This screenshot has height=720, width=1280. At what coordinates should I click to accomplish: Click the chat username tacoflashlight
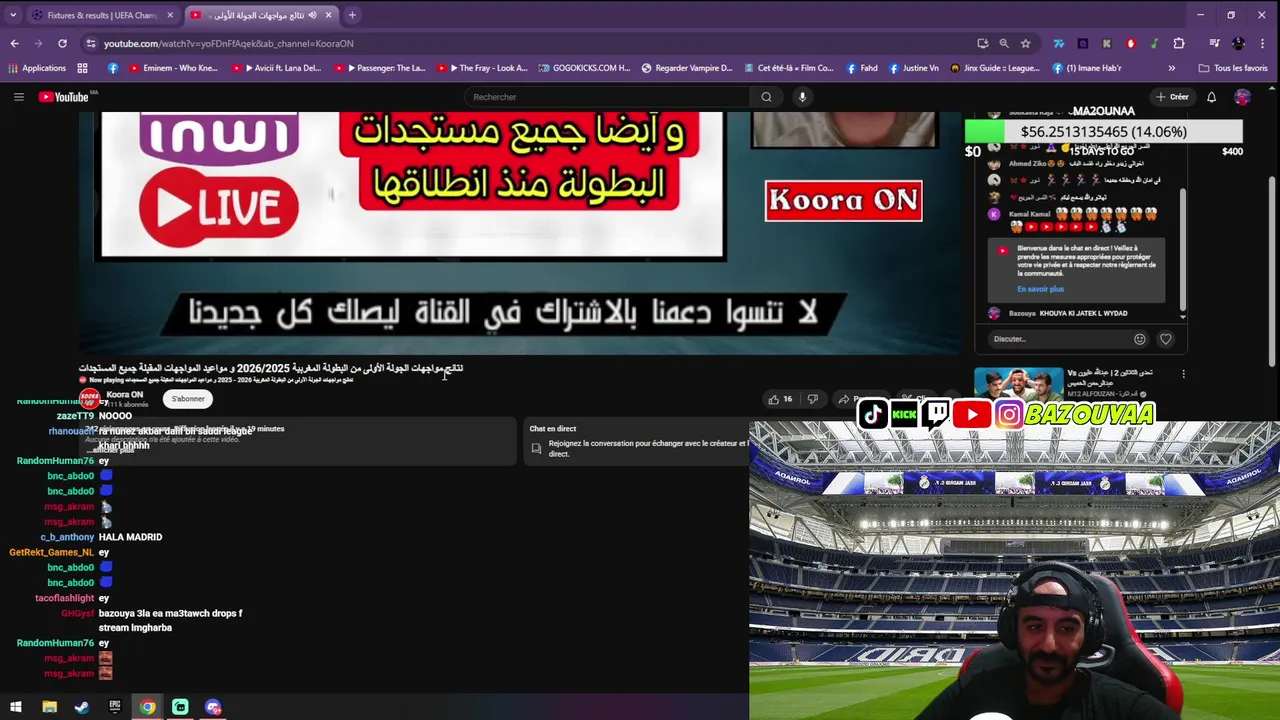pyautogui.click(x=64, y=598)
